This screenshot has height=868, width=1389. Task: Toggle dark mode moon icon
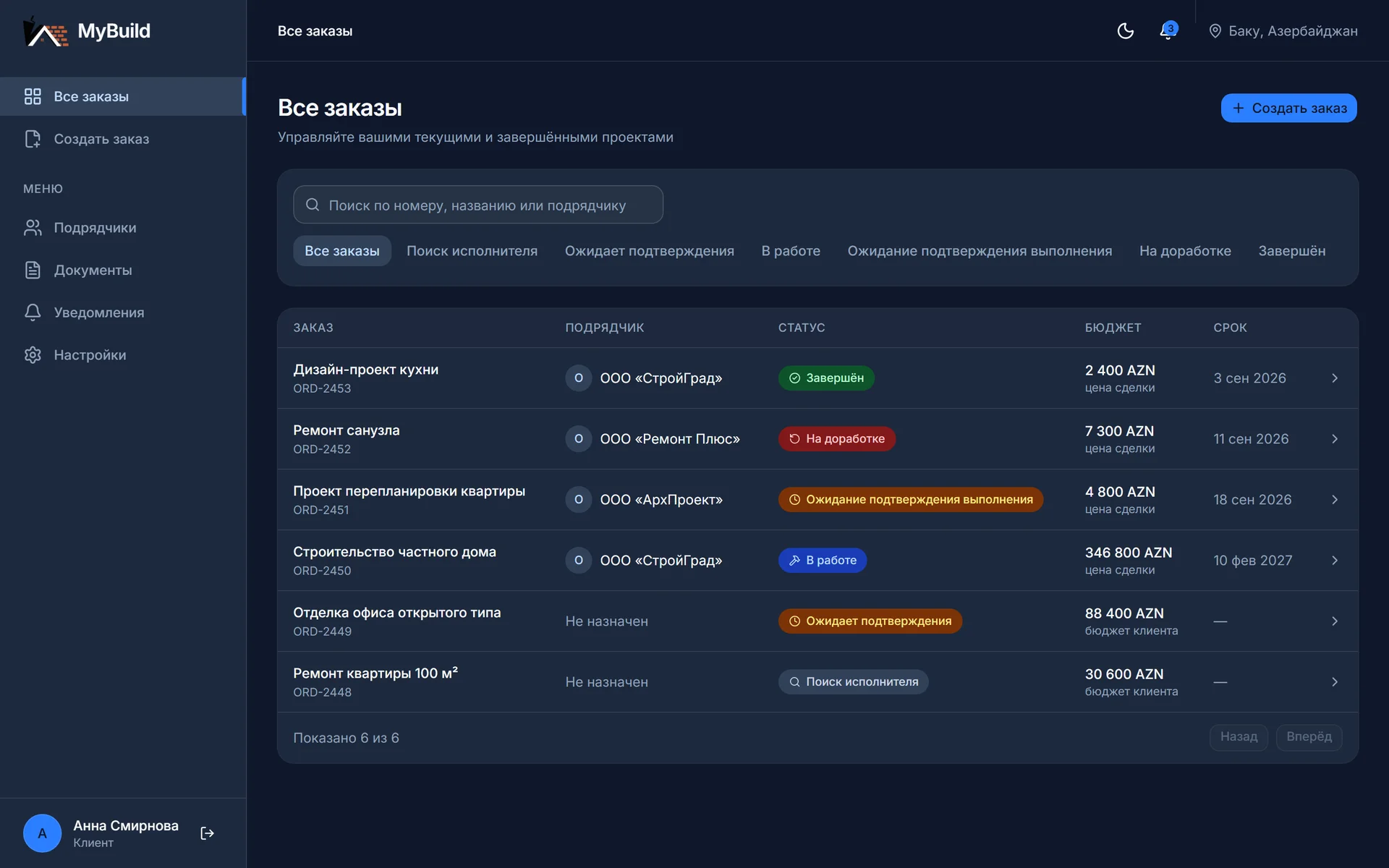(x=1125, y=30)
